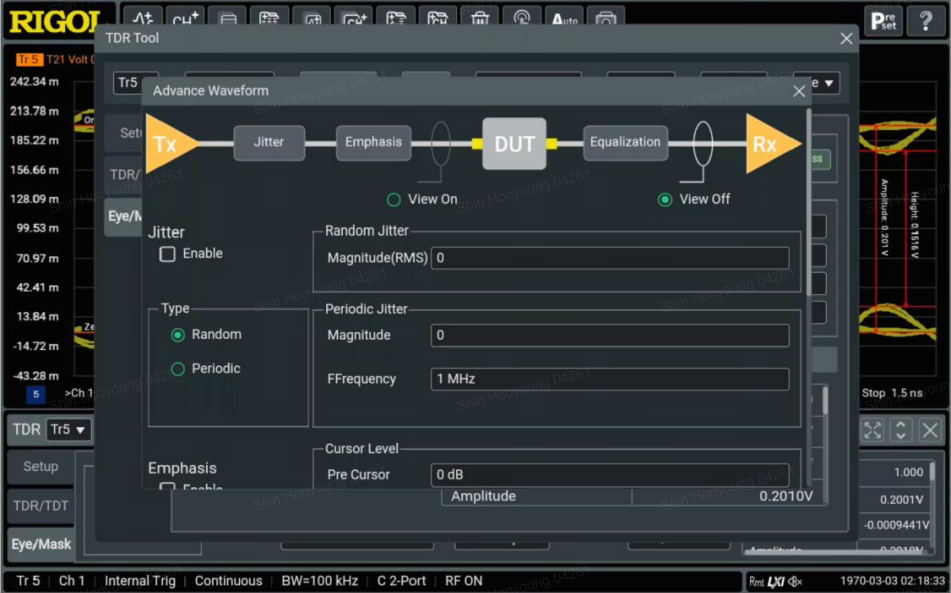This screenshot has height=593, width=951.
Task: Select the View On radio button
Action: [x=394, y=199]
